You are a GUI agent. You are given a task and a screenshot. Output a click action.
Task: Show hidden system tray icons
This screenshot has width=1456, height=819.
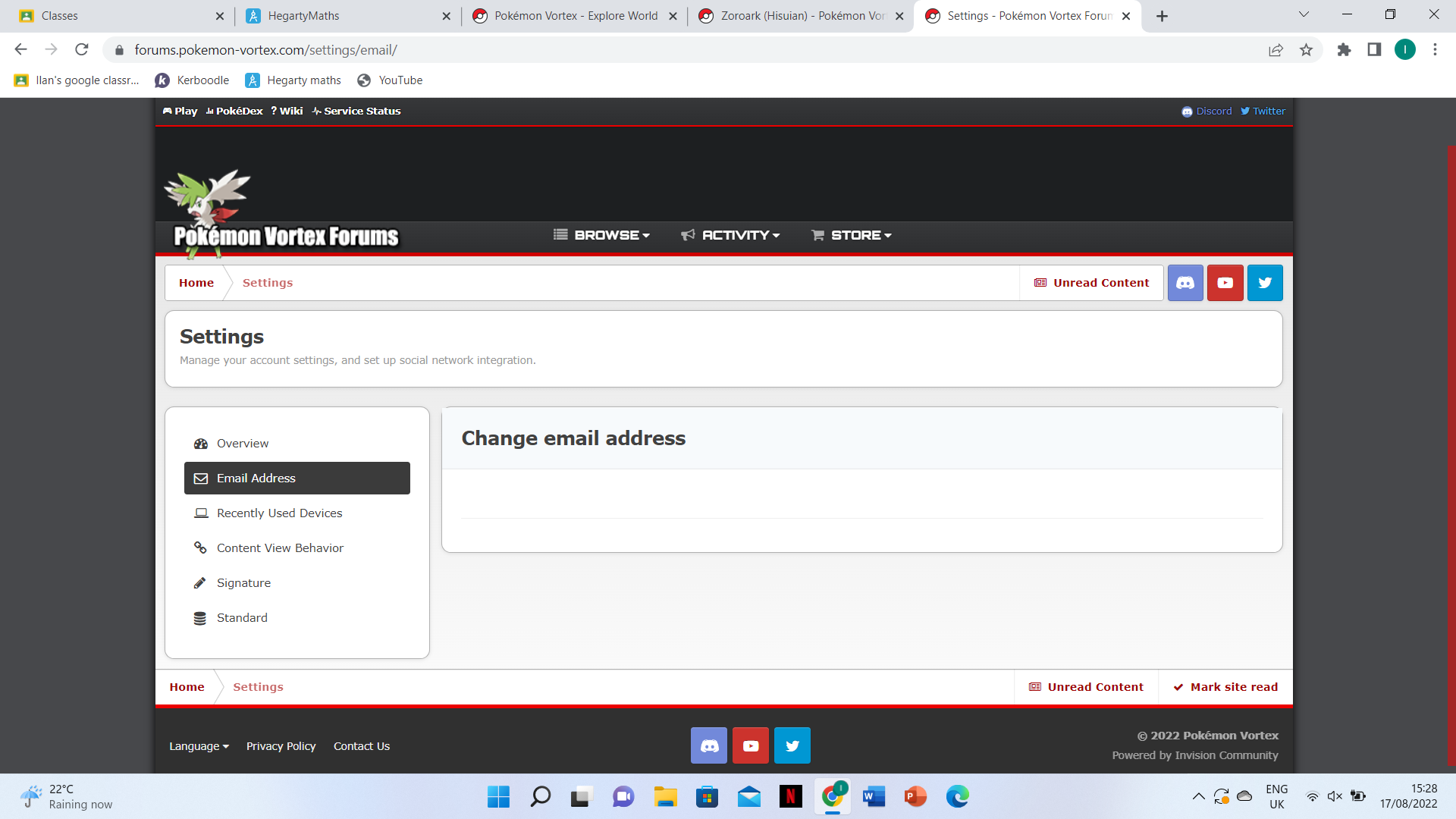1198,796
